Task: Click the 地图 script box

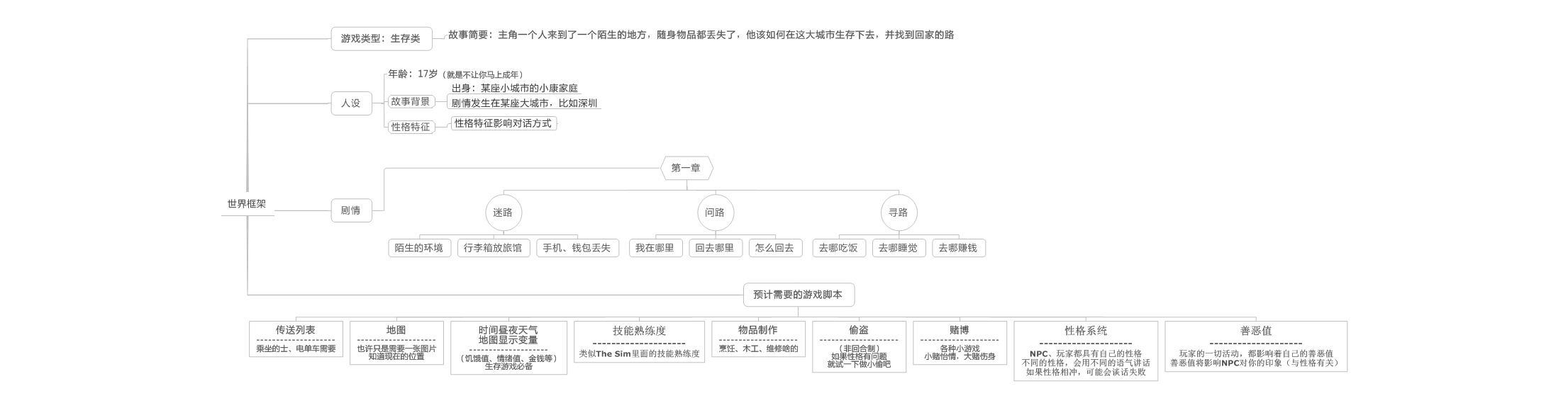Action: click(396, 343)
